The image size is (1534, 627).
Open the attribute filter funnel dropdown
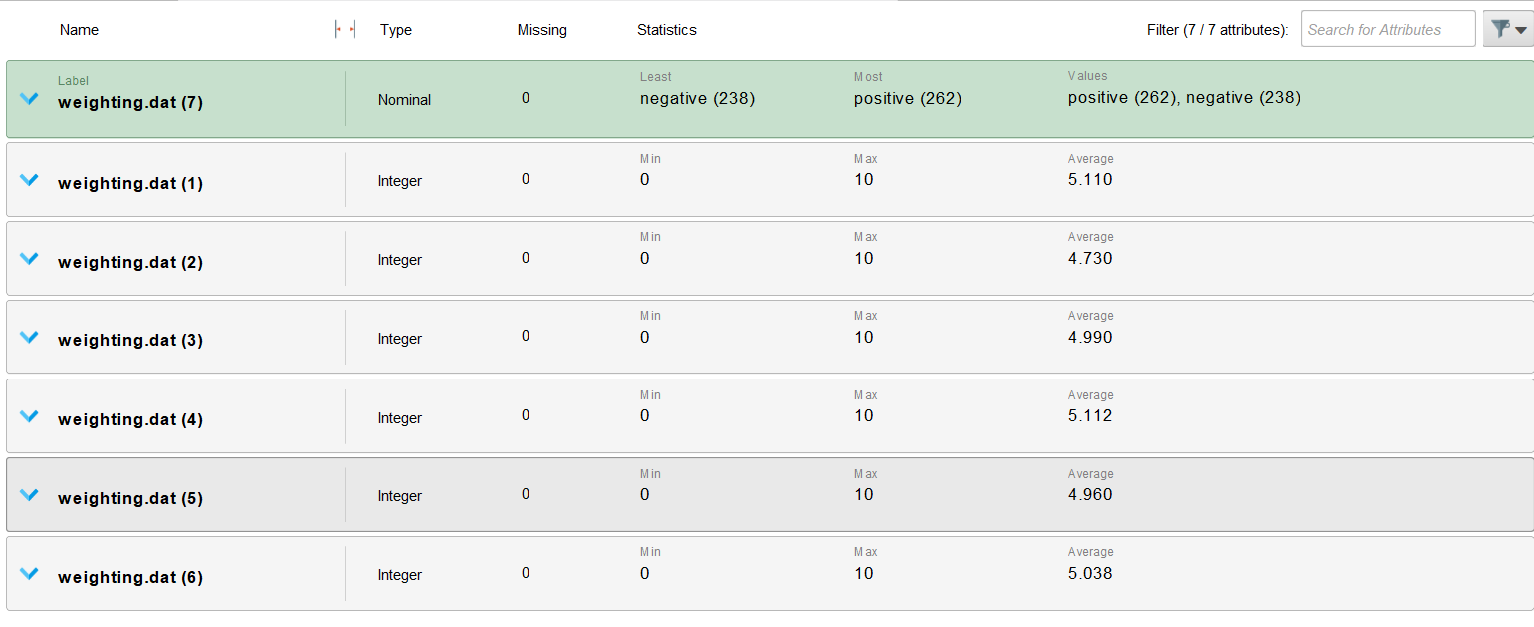[1508, 29]
